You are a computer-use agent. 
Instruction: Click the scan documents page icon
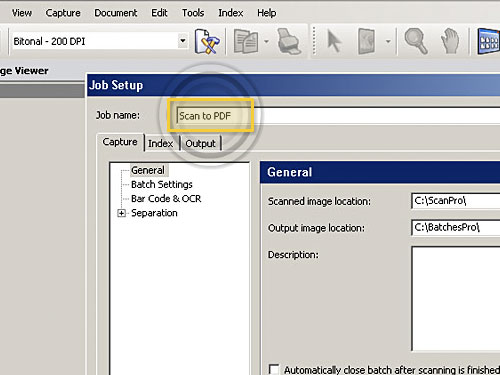tap(246, 42)
